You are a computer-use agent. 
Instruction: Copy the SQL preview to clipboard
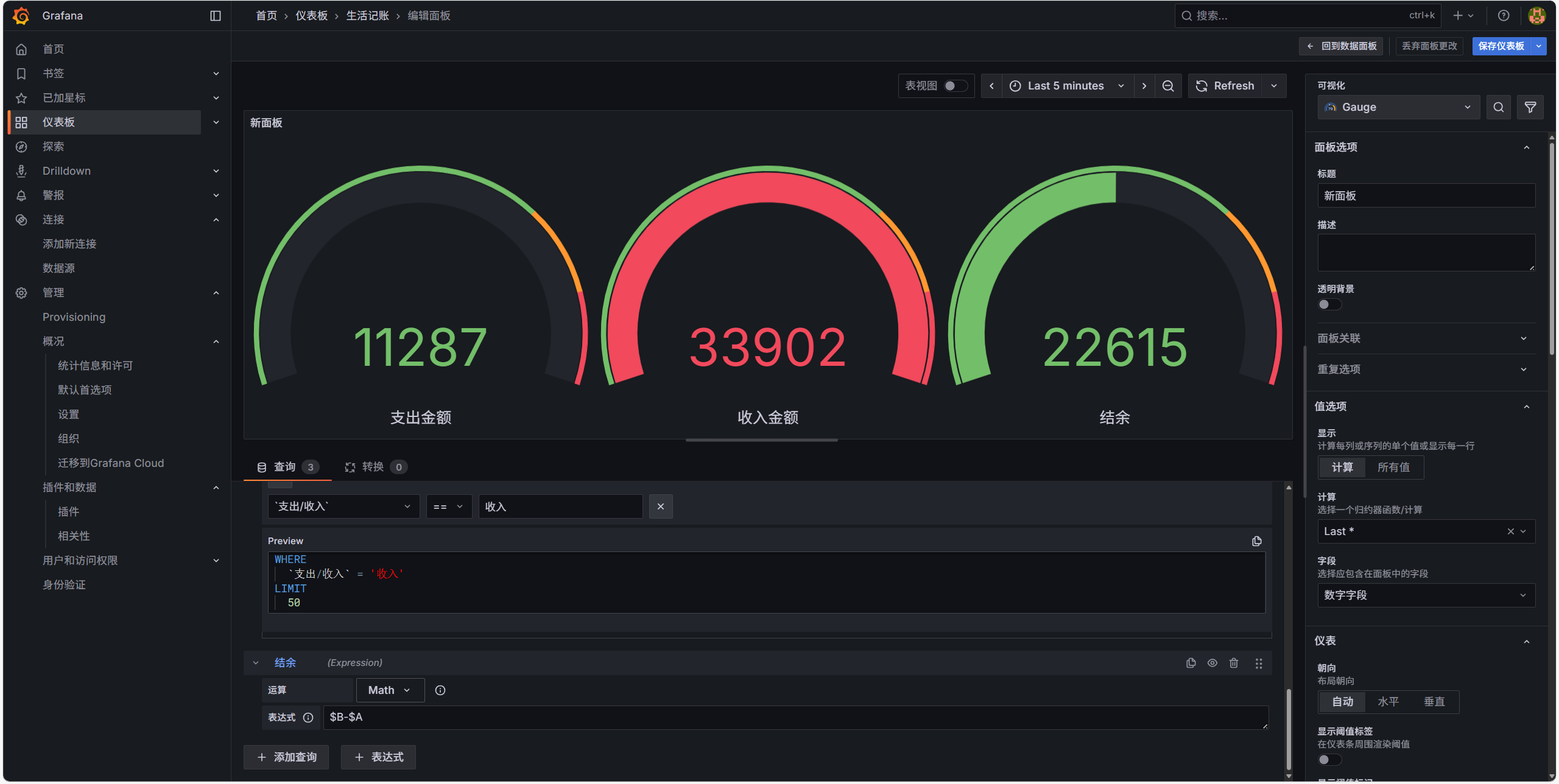pyautogui.click(x=1257, y=541)
